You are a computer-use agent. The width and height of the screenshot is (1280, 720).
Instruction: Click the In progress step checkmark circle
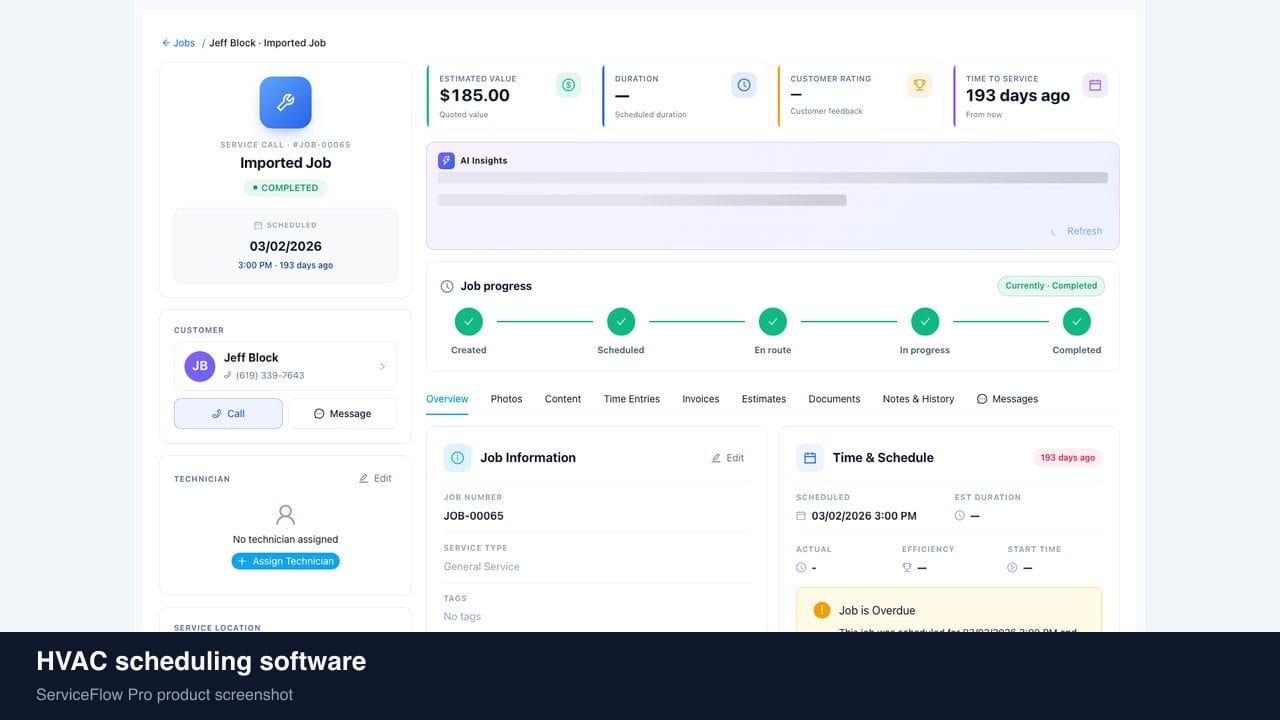click(925, 321)
